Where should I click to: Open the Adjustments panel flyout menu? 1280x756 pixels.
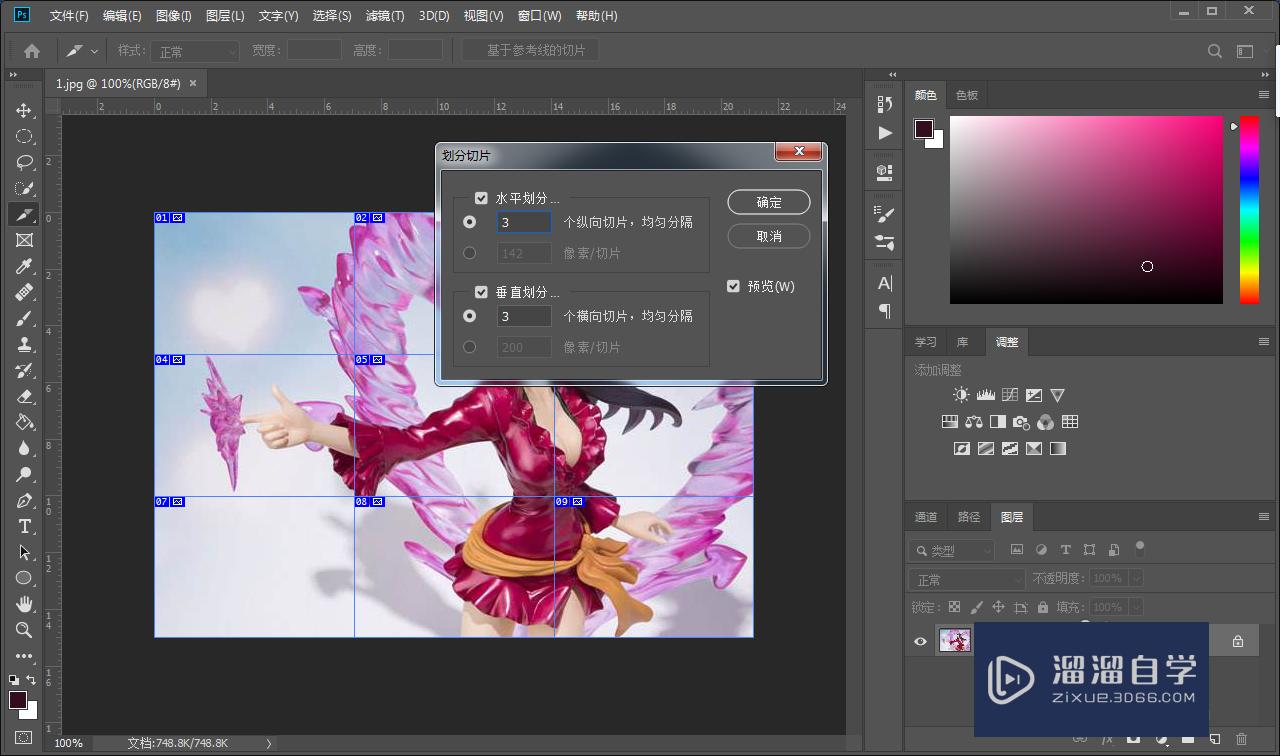1264,341
